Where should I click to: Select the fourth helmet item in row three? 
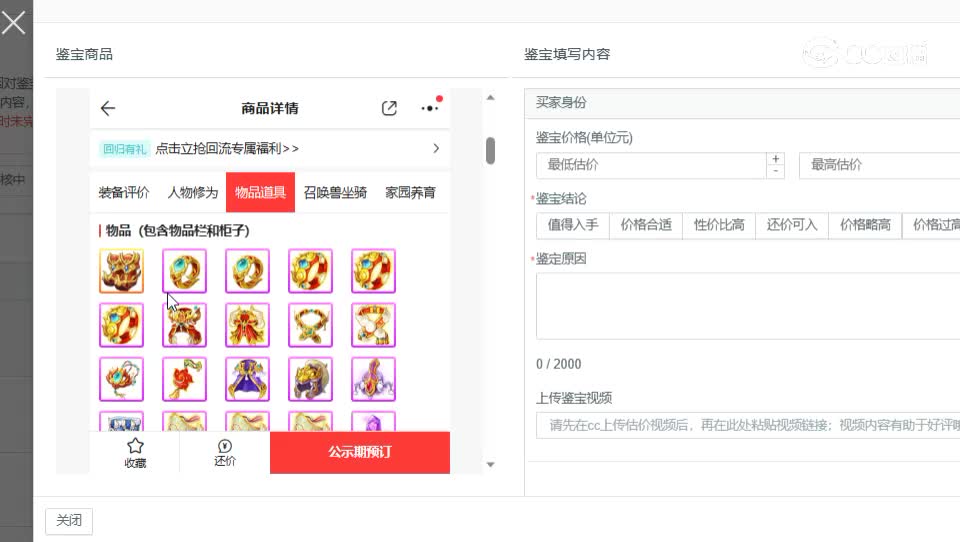(x=310, y=379)
